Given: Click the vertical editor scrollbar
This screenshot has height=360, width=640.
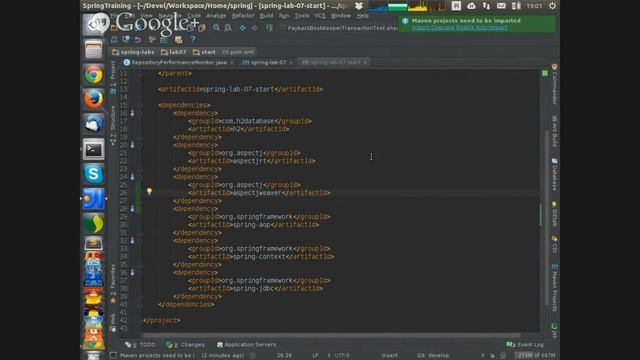Looking at the screenshot, I should [547, 218].
